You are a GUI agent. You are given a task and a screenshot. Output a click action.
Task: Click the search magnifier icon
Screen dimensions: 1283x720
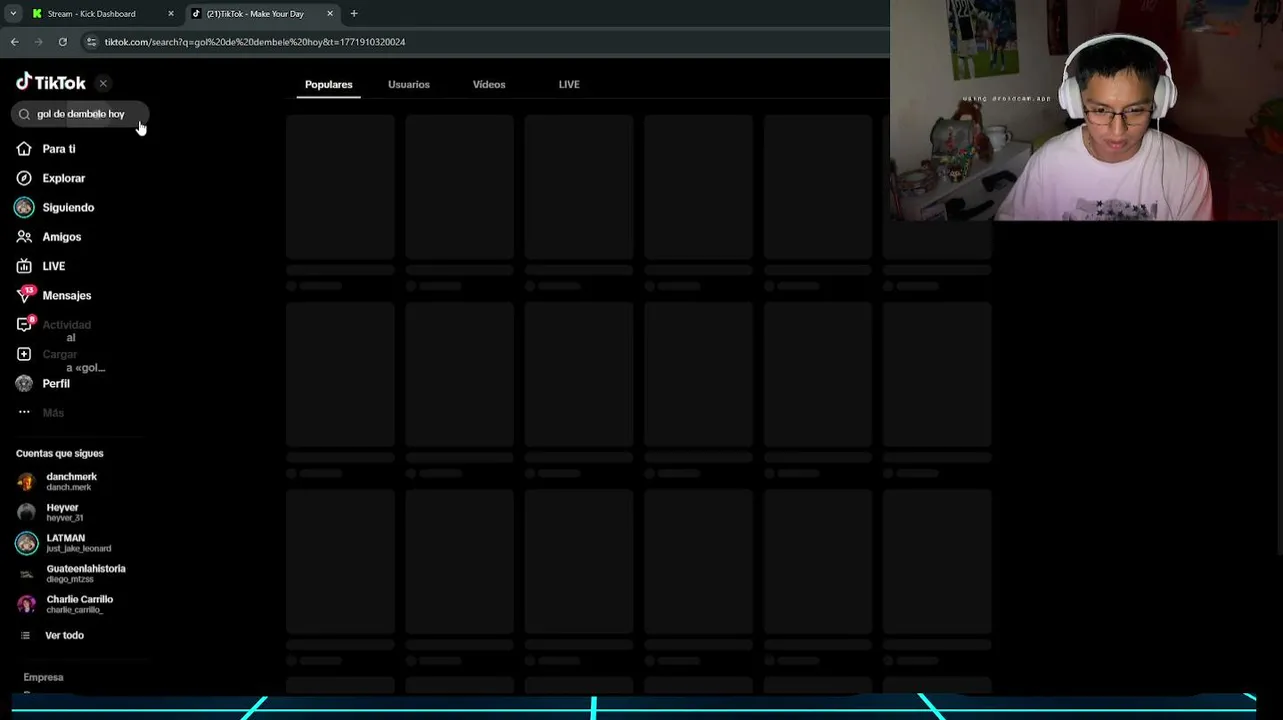tap(24, 114)
